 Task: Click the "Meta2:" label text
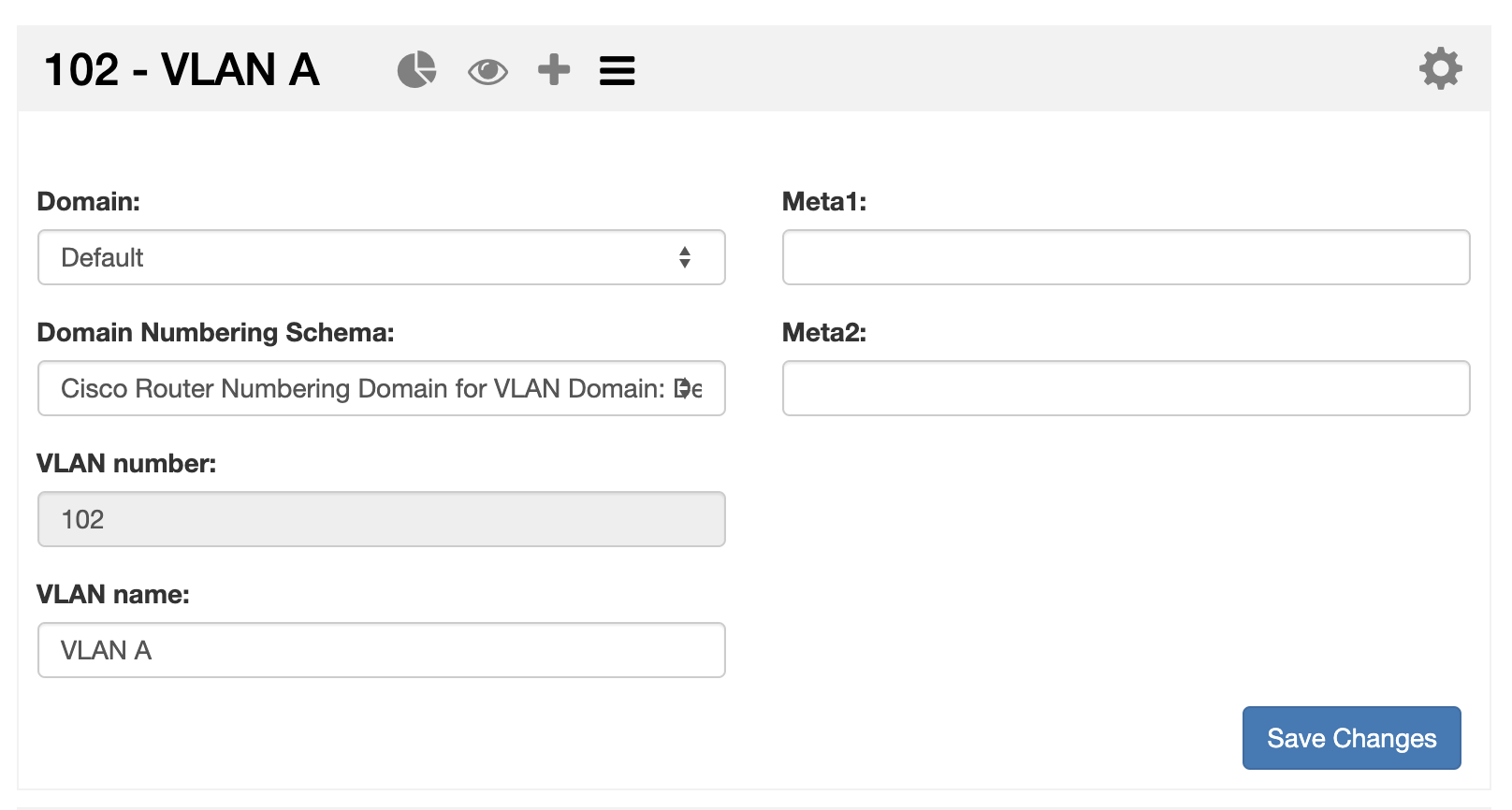coord(824,333)
